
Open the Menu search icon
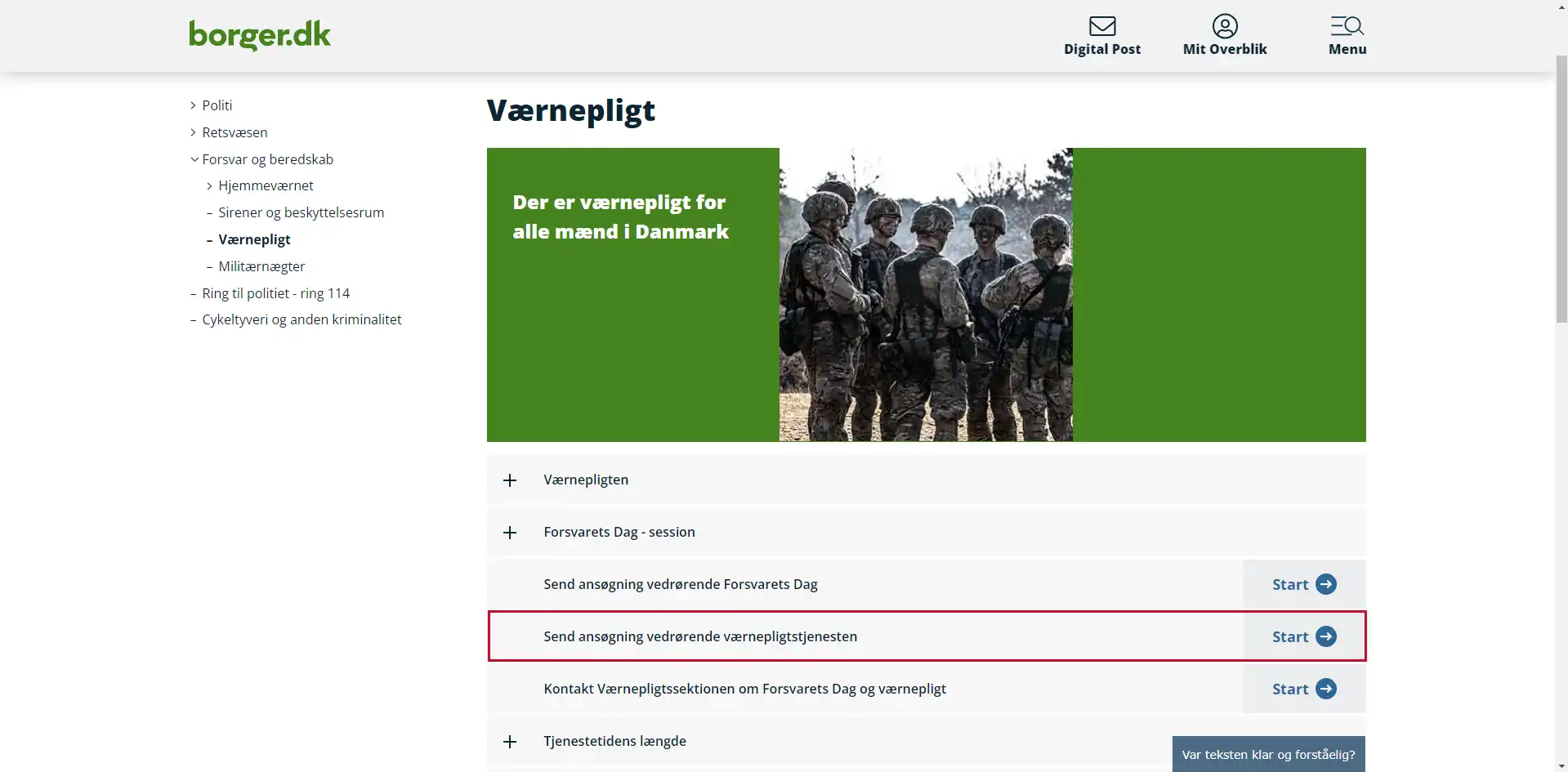[x=1347, y=26]
